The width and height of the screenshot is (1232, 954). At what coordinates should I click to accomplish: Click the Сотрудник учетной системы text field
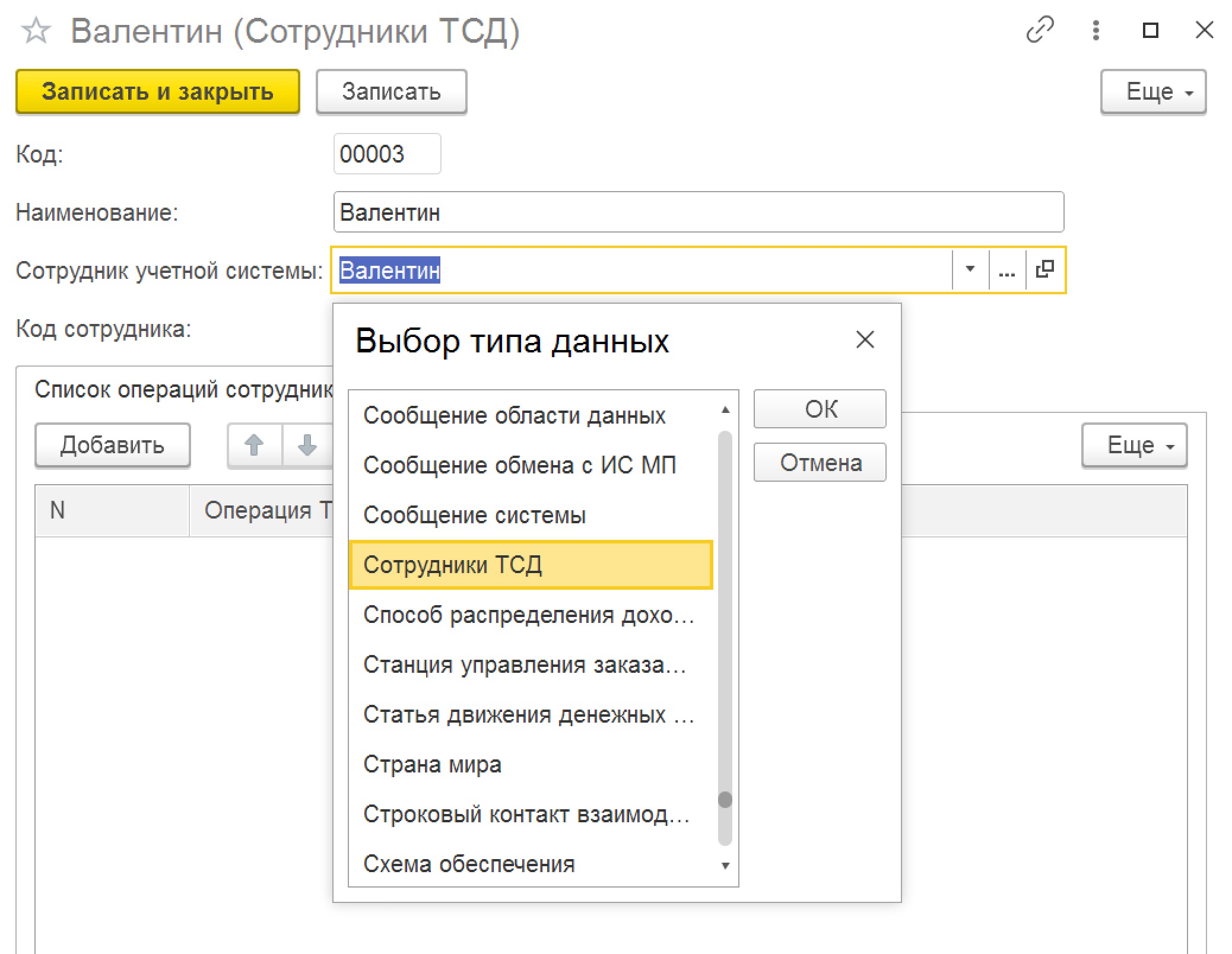click(642, 270)
